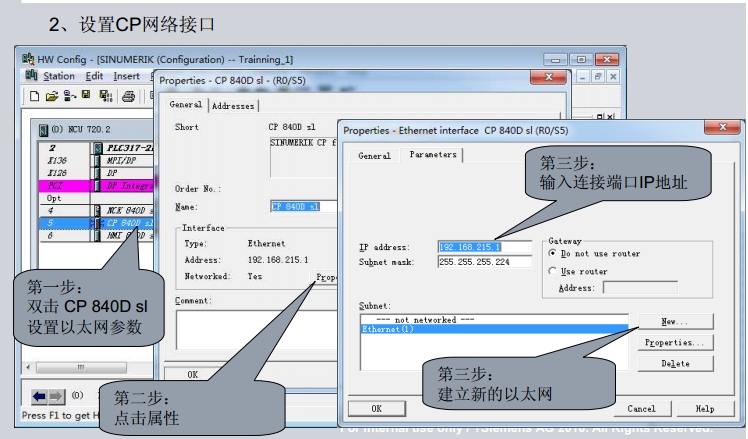Select the 'HMI' row in slot 6

click(96, 235)
